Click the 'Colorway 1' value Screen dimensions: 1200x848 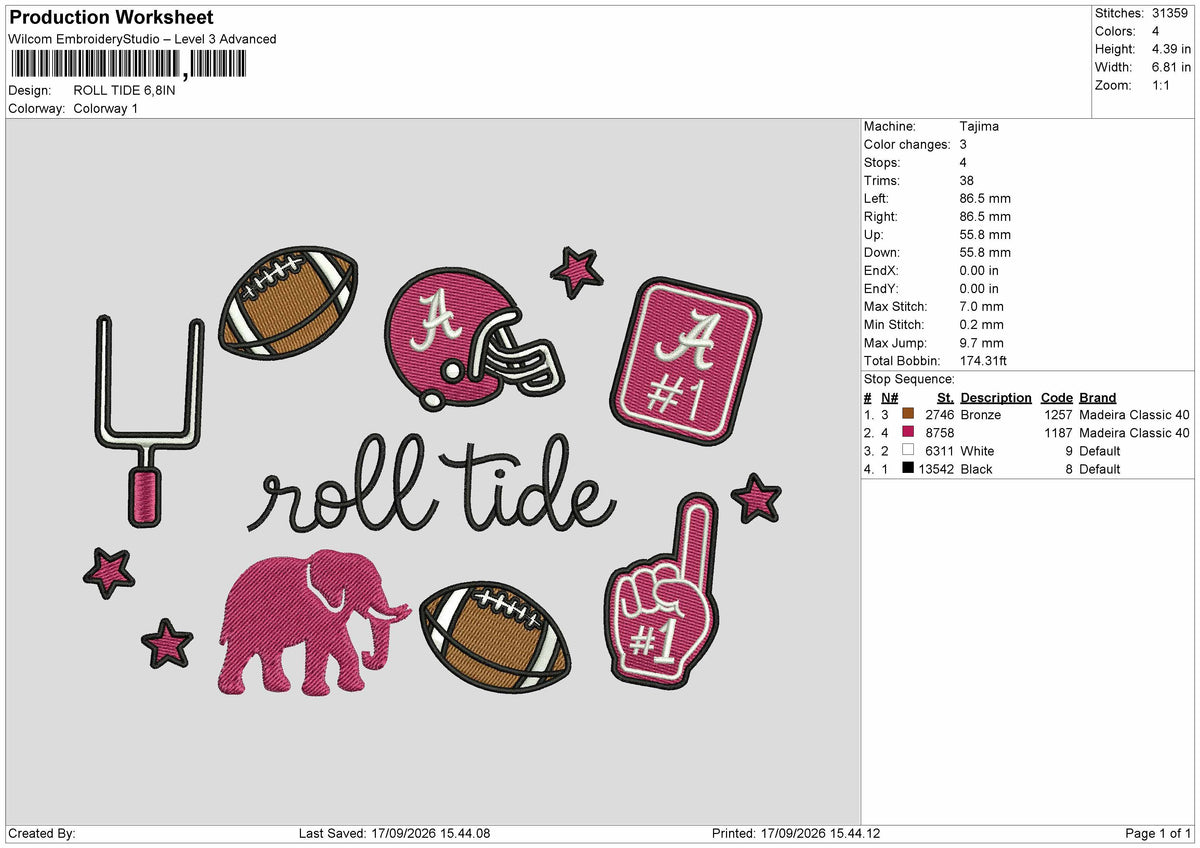point(106,108)
